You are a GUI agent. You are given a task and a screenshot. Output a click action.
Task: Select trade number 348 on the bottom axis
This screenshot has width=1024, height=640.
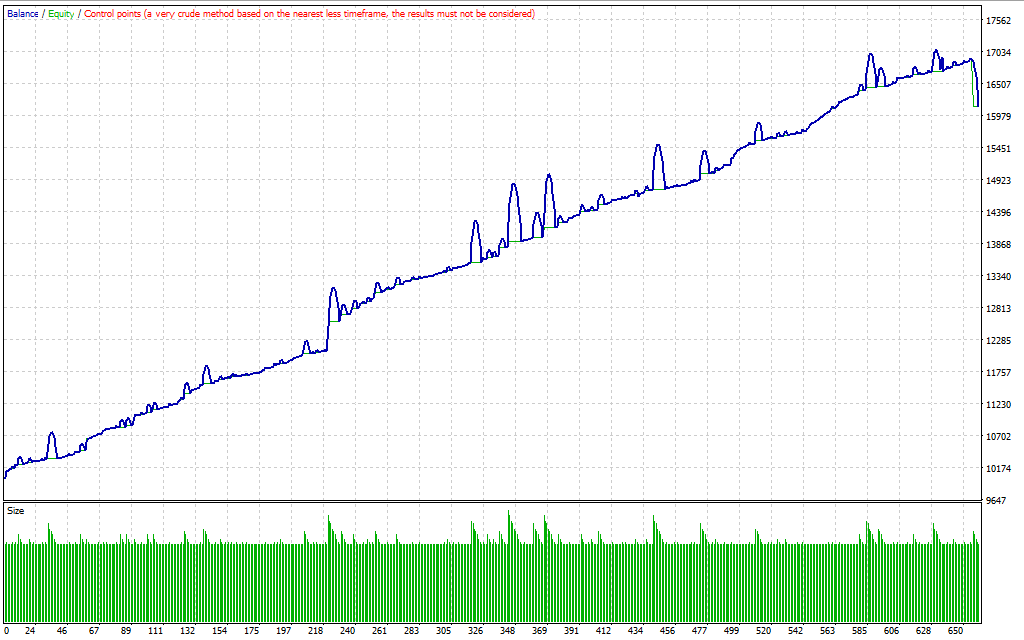click(508, 631)
